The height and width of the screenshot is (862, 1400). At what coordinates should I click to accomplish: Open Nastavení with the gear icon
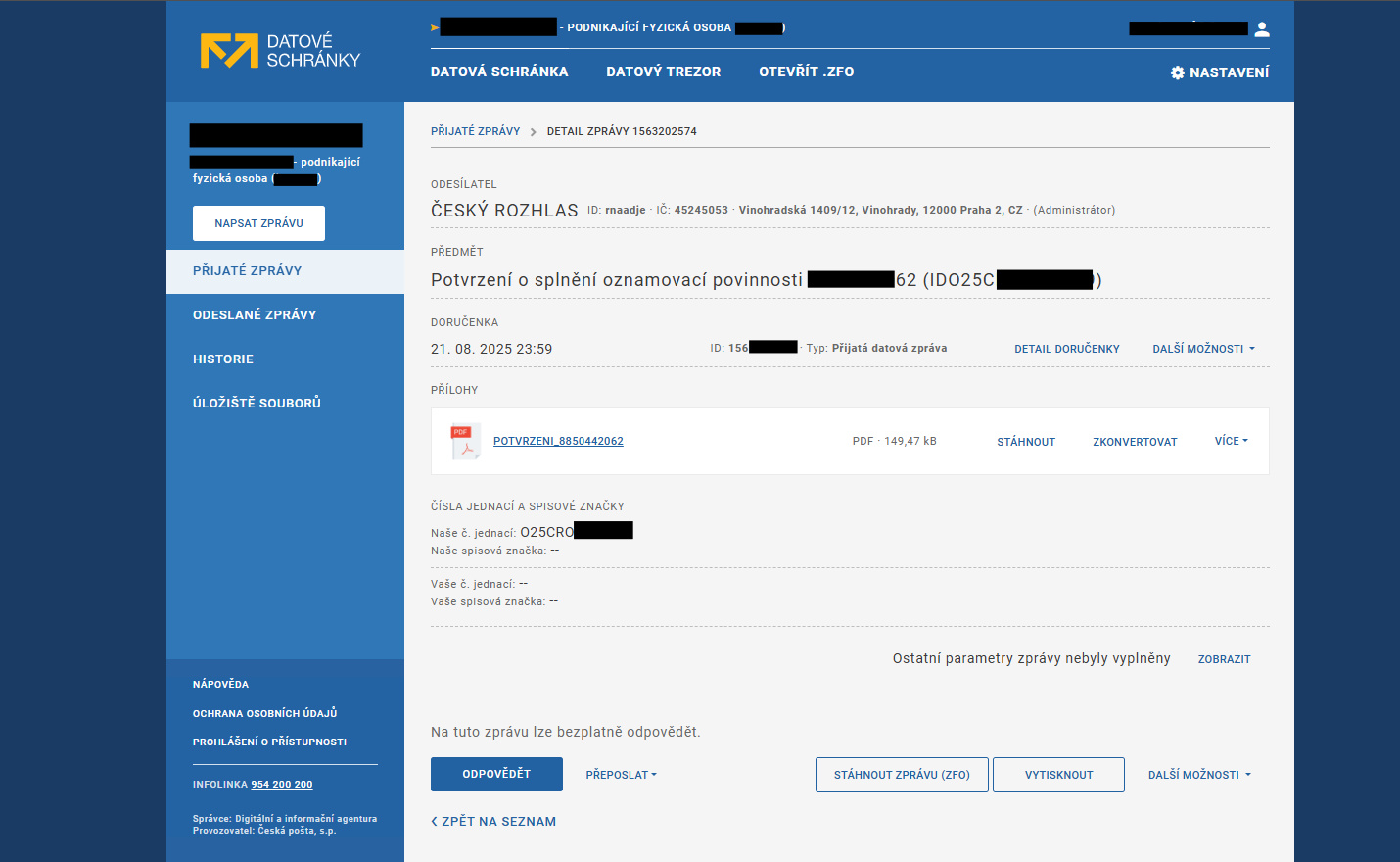coord(1219,72)
